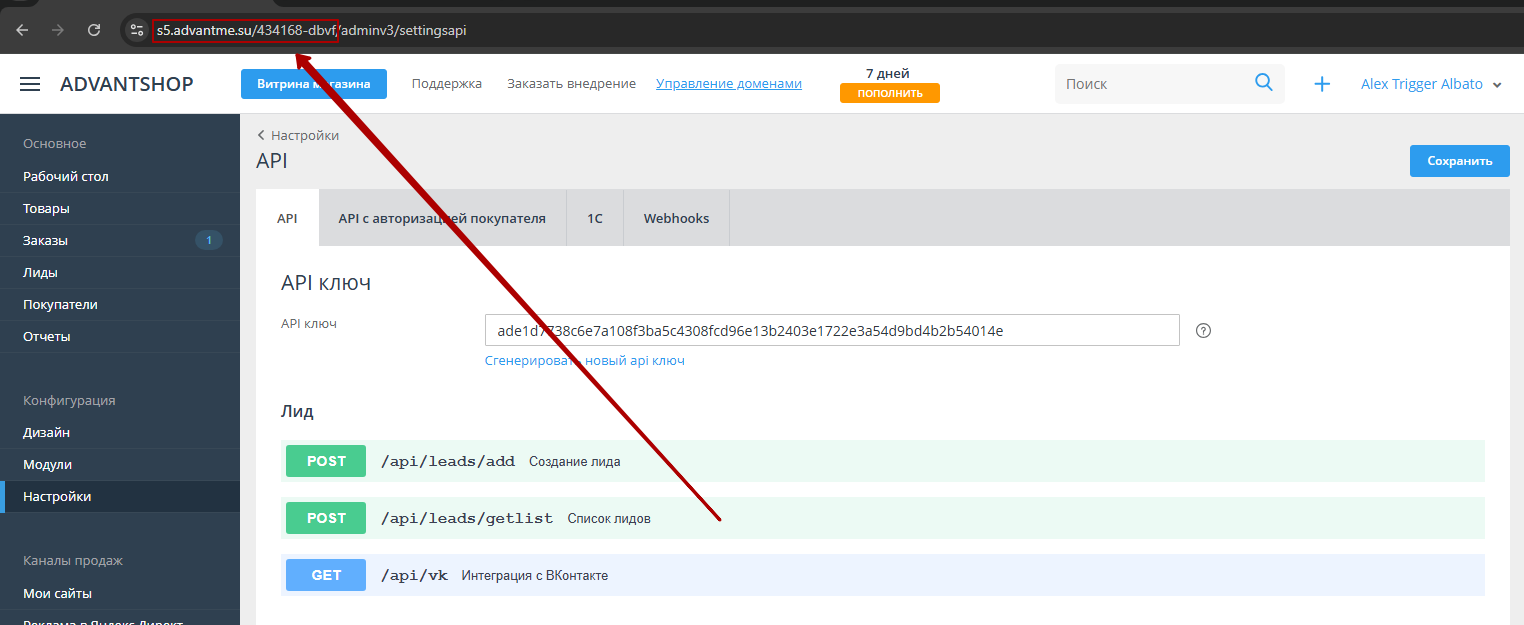Image resolution: width=1524 pixels, height=625 pixels.
Task: Open Заказы in the sidebar
Action: pos(46,241)
